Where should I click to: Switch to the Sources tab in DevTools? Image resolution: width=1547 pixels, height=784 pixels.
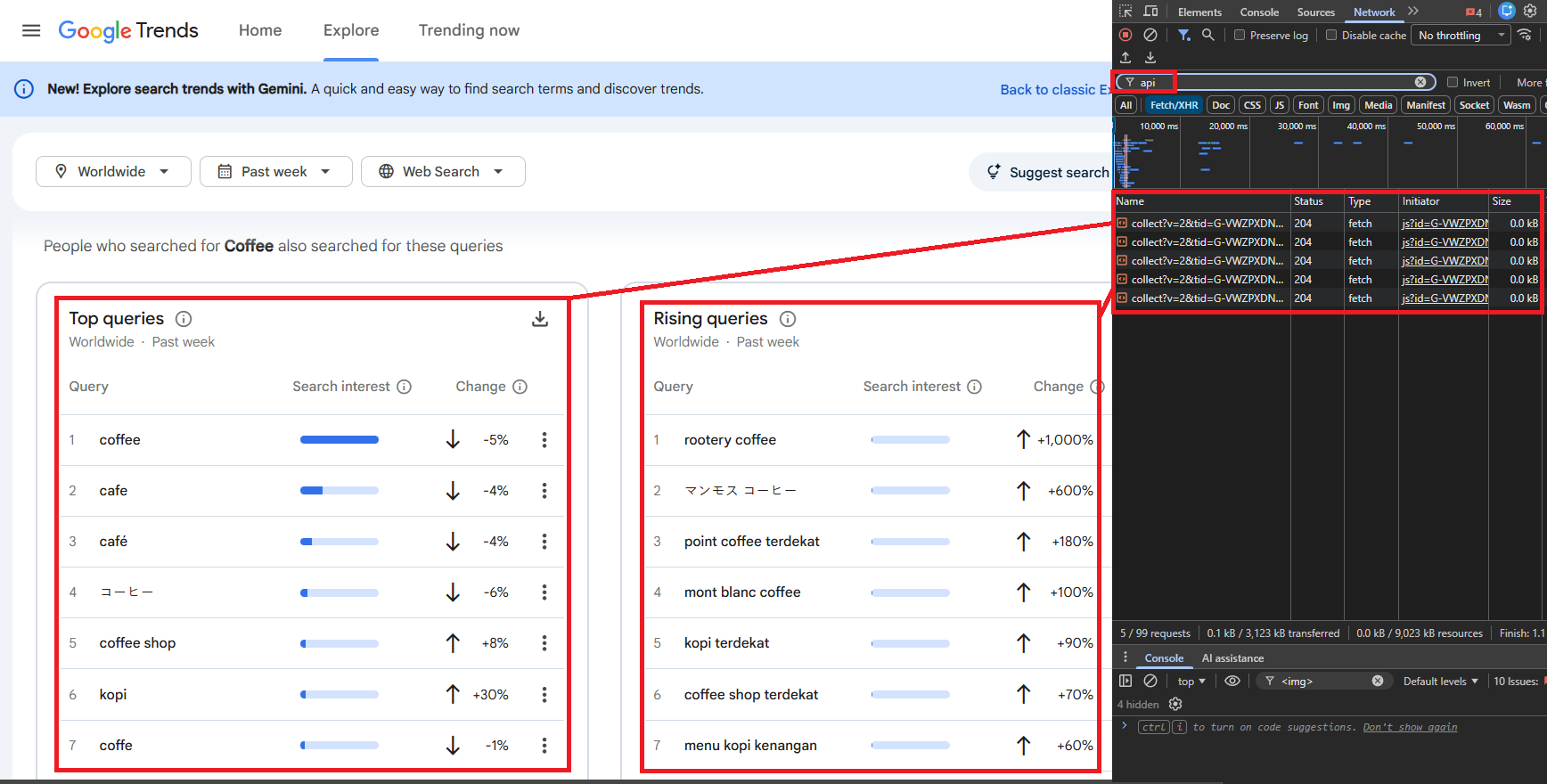pyautogui.click(x=1315, y=12)
